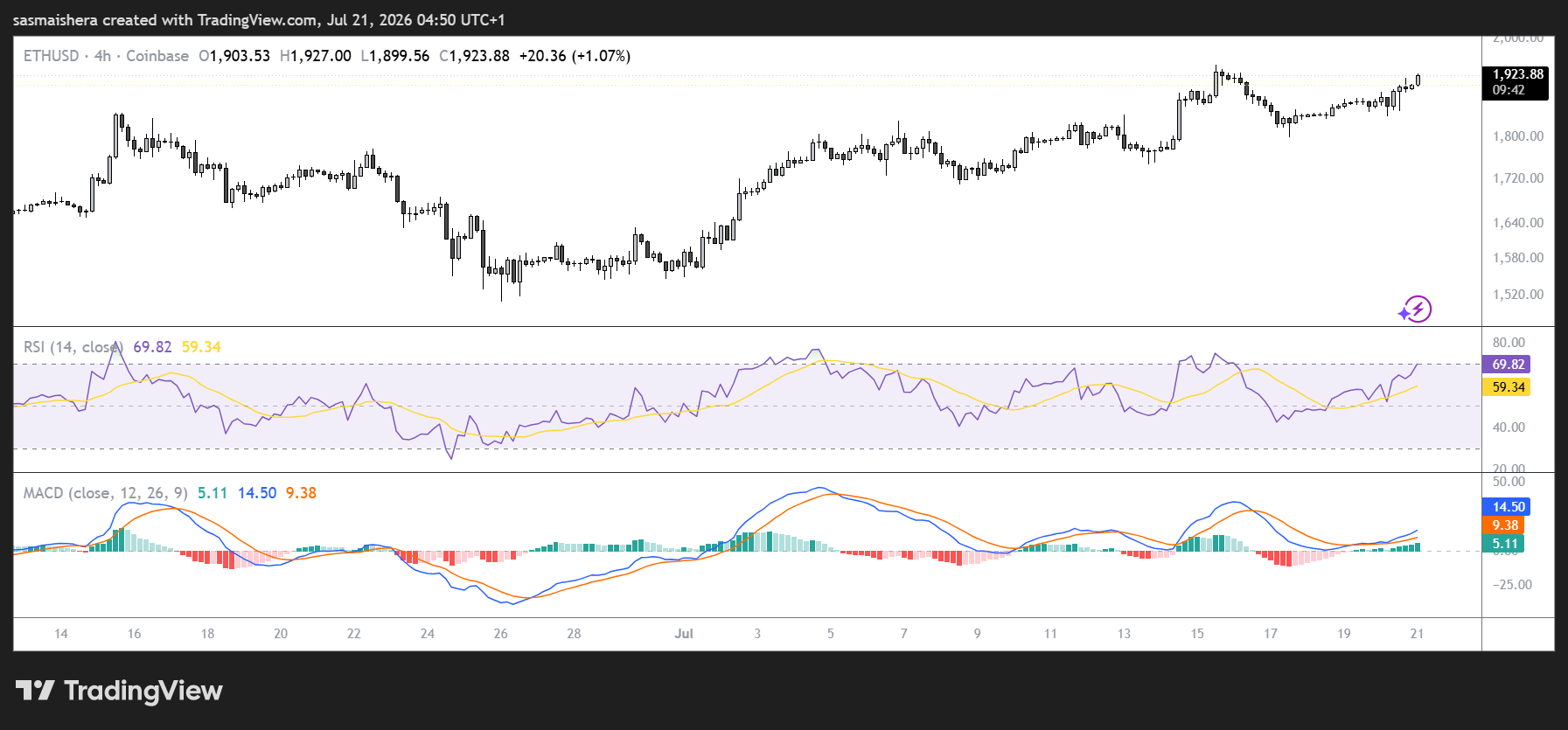Click the 1,640.00 price scale label
Image resolution: width=1568 pixels, height=730 pixels.
pyautogui.click(x=1518, y=223)
